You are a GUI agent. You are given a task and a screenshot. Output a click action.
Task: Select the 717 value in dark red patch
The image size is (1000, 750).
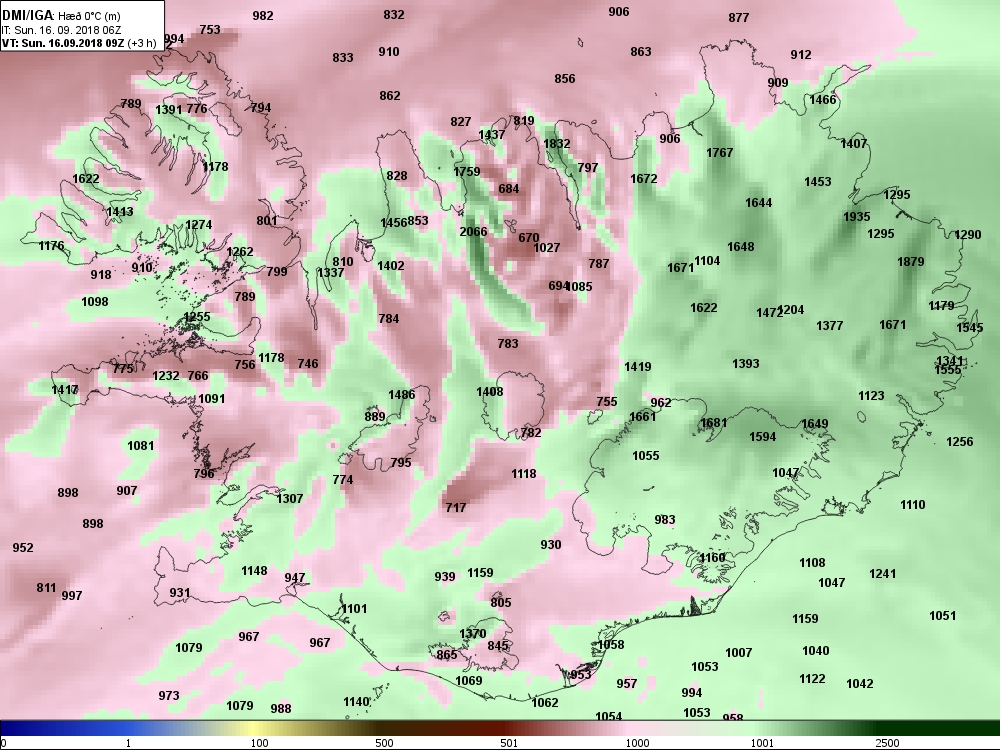455,508
